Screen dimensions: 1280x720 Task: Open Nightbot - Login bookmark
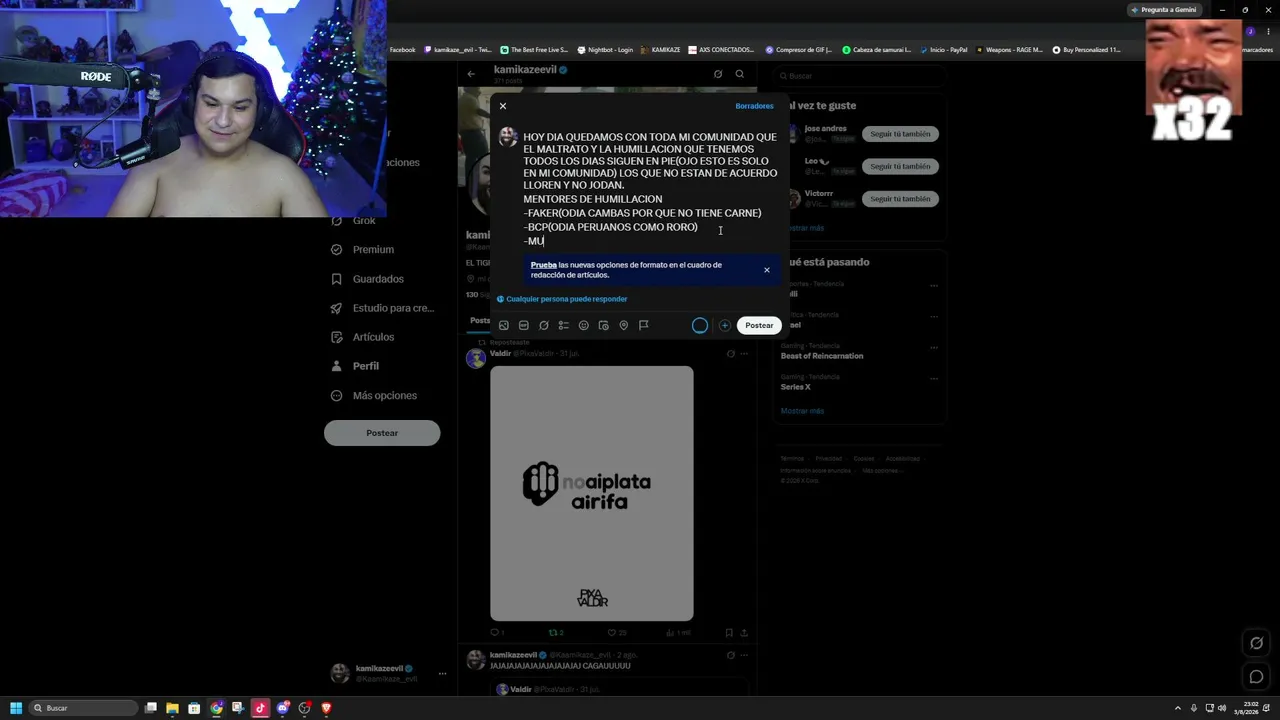605,50
